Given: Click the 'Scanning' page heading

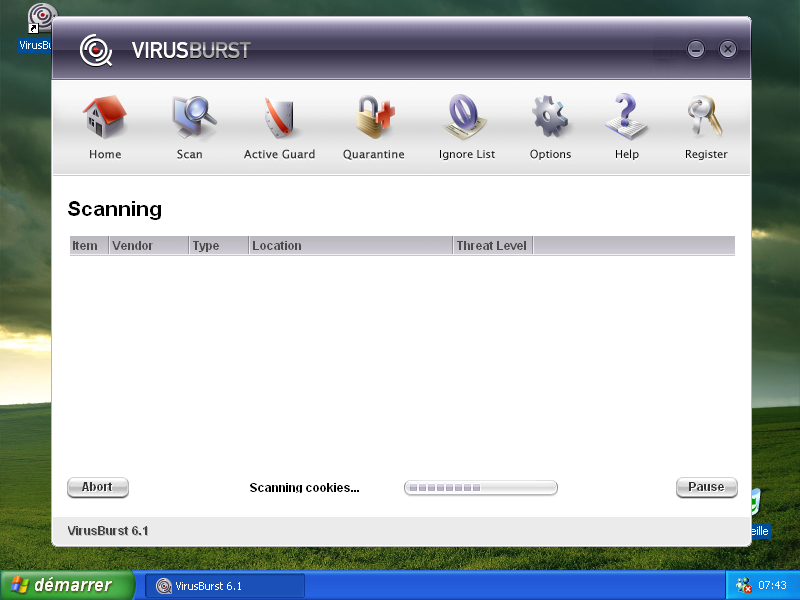Looking at the screenshot, I should pos(115,209).
